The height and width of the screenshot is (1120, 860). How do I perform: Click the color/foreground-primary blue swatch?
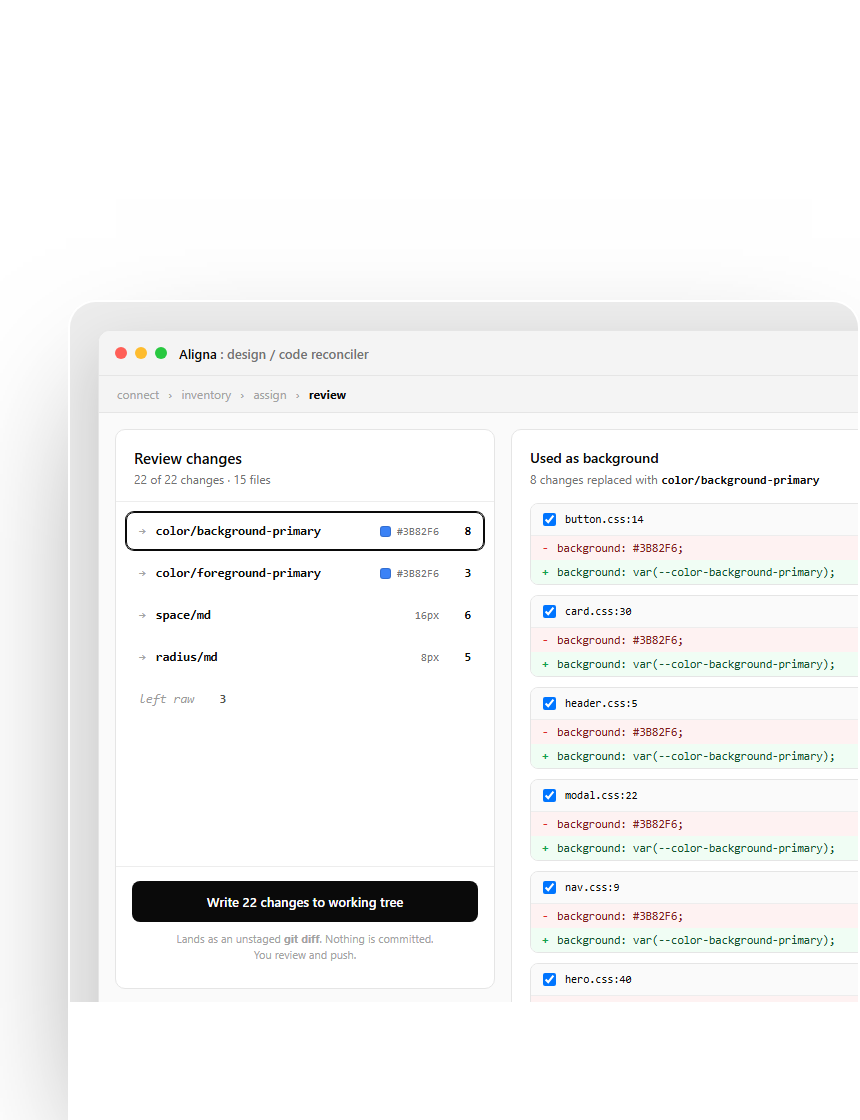pyautogui.click(x=385, y=574)
